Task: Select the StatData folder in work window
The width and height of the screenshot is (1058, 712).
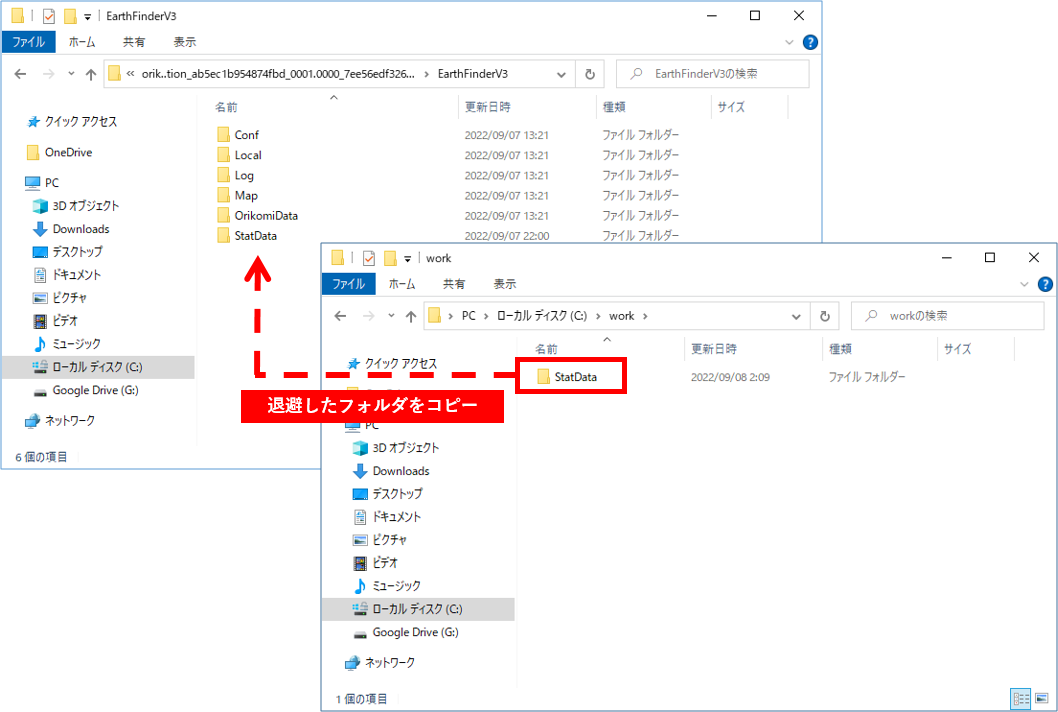Action: (x=573, y=377)
